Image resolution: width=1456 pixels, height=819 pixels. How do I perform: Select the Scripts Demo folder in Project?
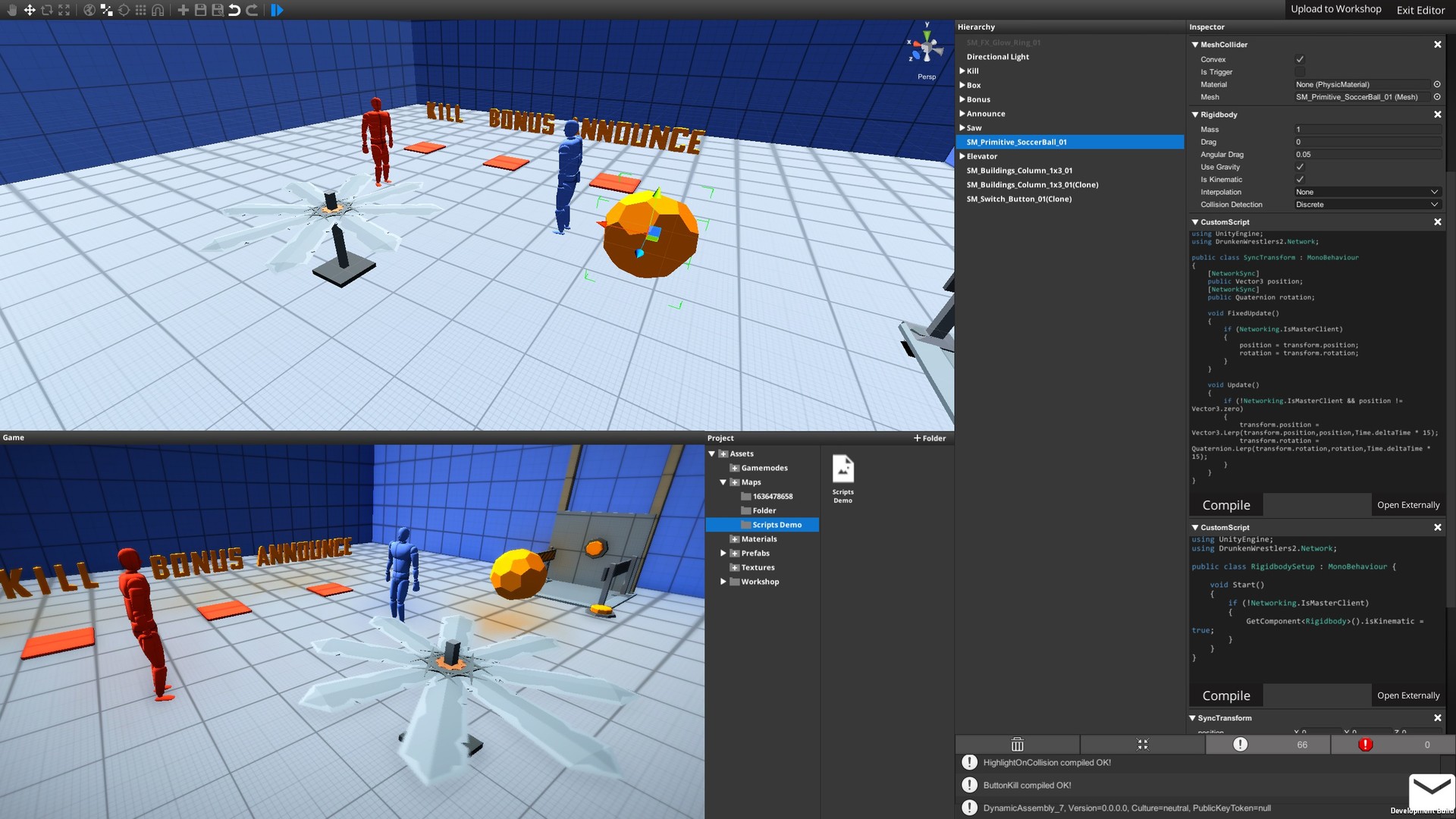pos(776,524)
